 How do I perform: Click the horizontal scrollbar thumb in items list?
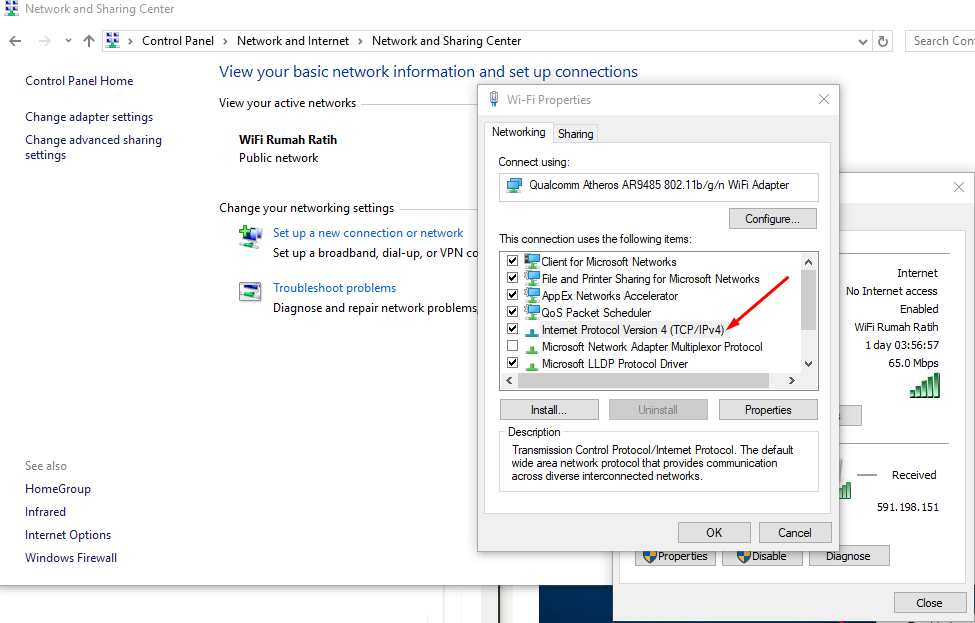644,381
